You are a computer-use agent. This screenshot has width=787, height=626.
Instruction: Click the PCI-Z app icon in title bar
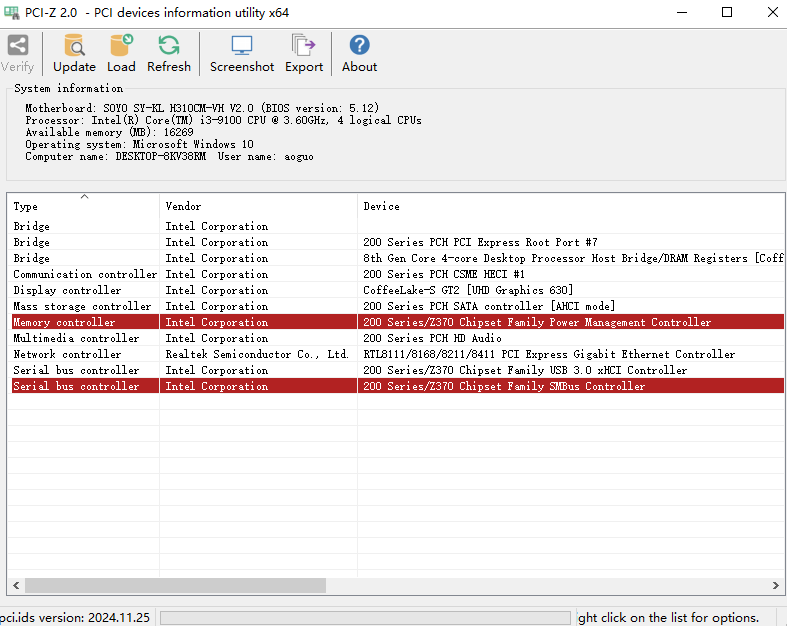coord(12,12)
